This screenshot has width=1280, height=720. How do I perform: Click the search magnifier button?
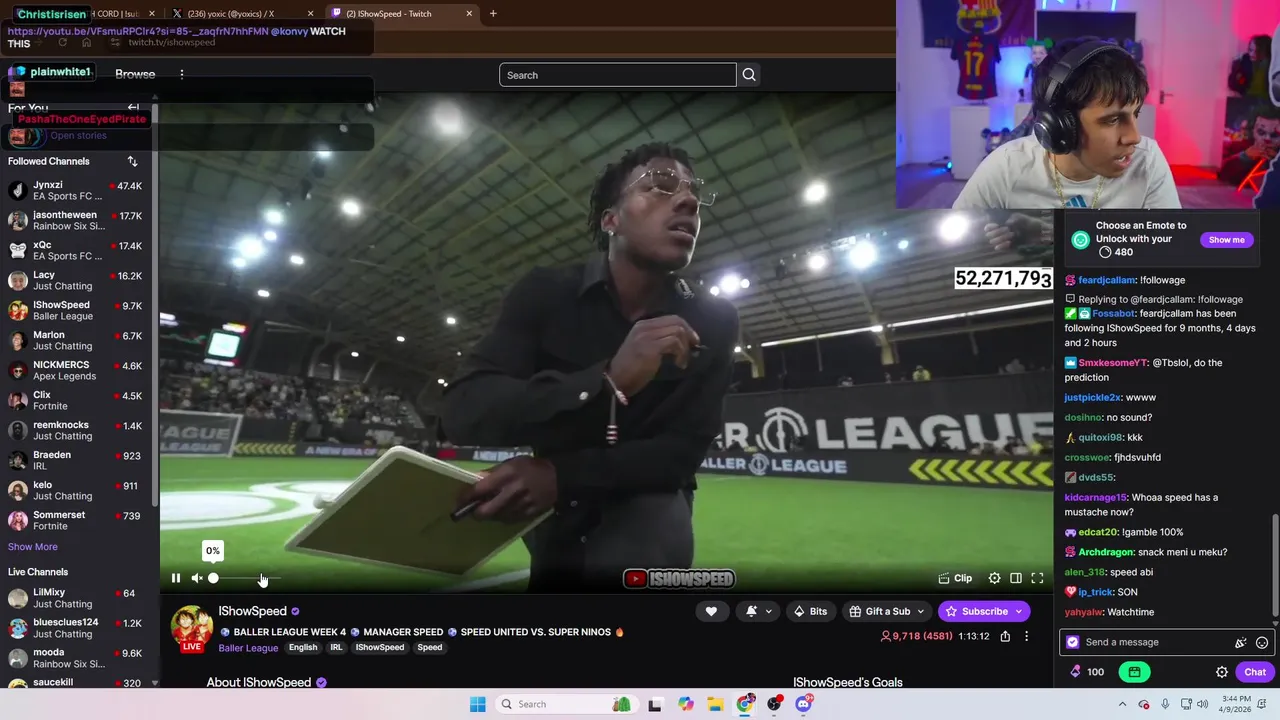pos(749,75)
